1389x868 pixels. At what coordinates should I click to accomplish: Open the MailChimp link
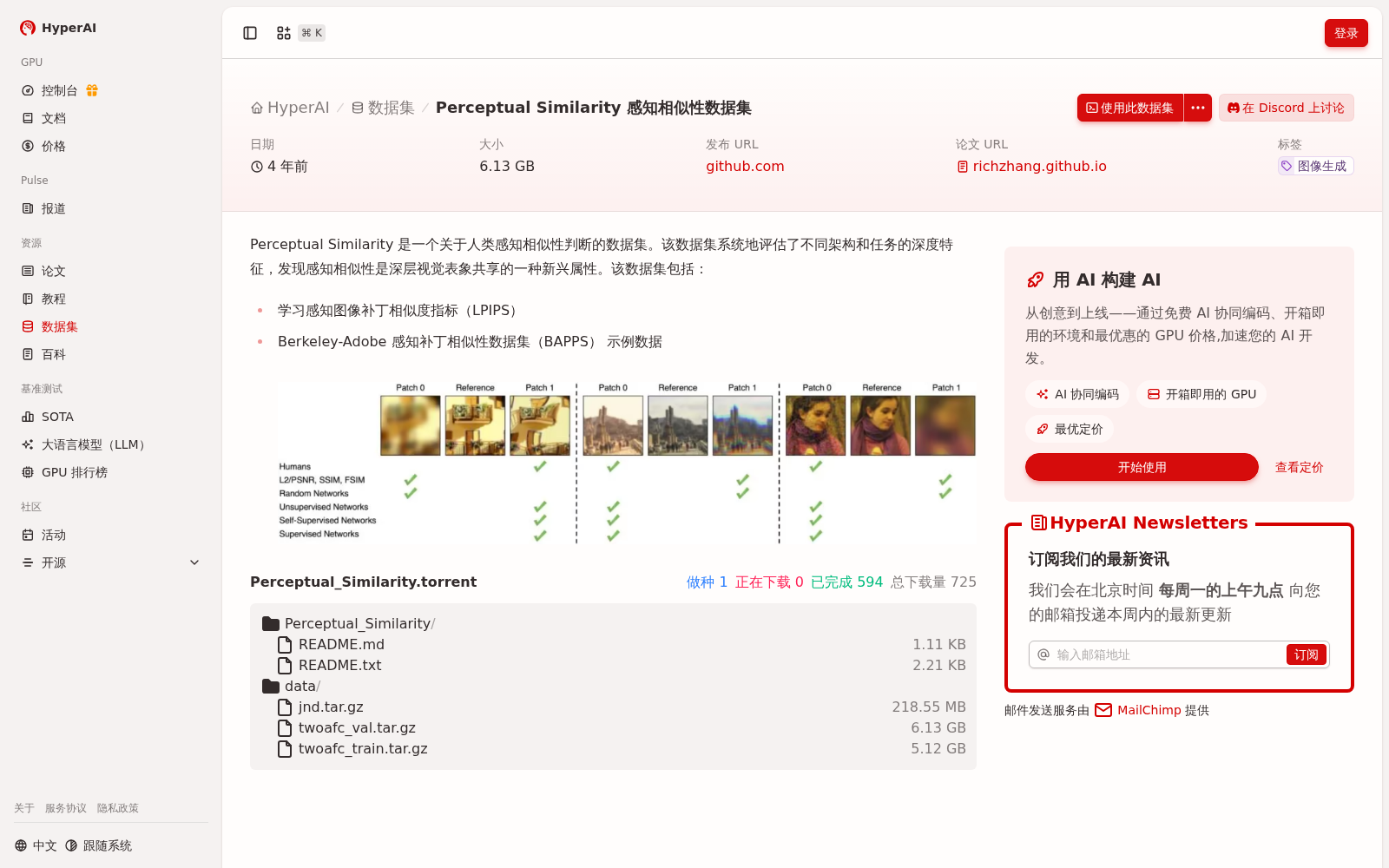coord(1149,710)
